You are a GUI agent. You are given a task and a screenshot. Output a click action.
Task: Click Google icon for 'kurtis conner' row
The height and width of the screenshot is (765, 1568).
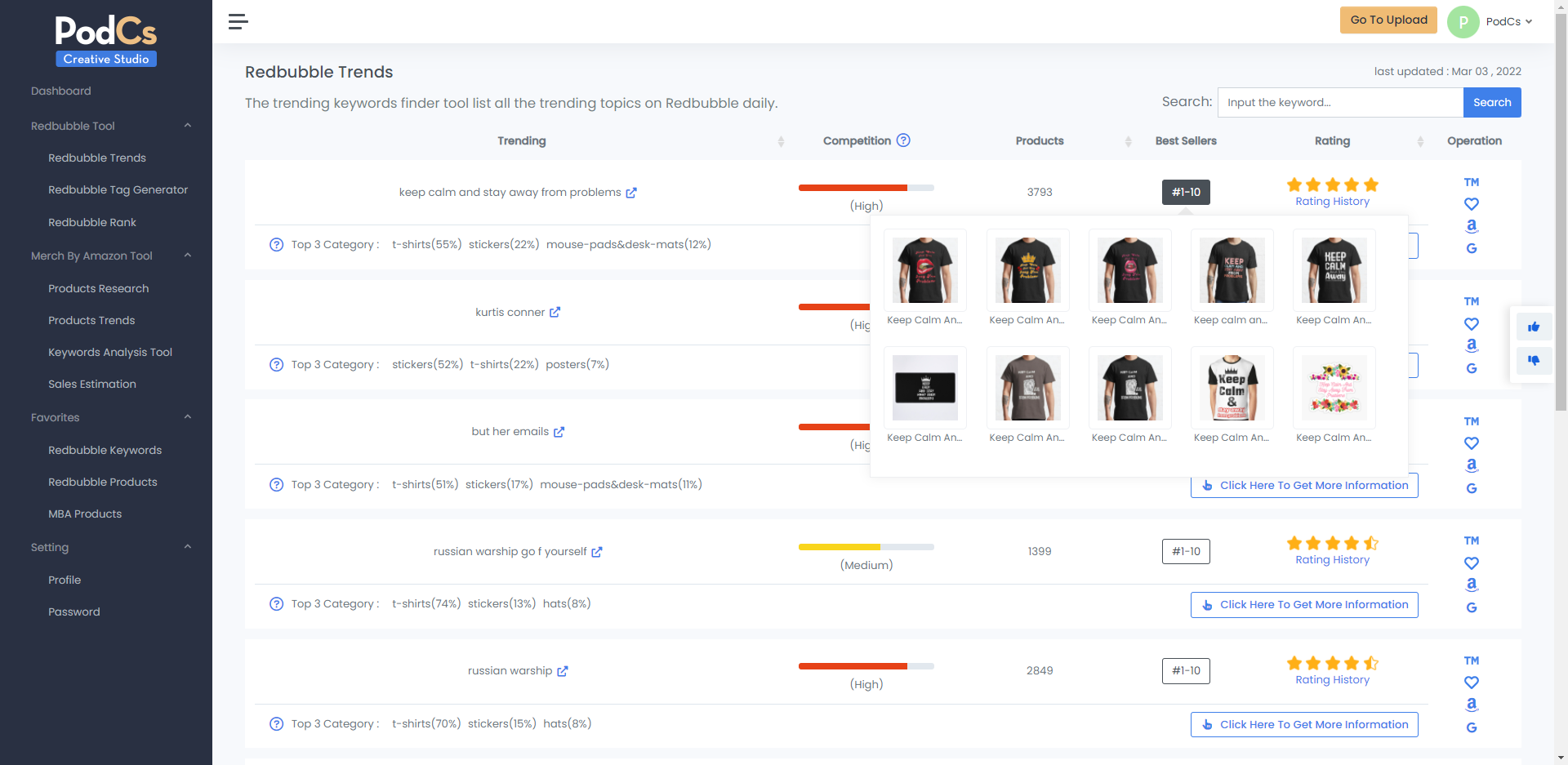point(1472,368)
